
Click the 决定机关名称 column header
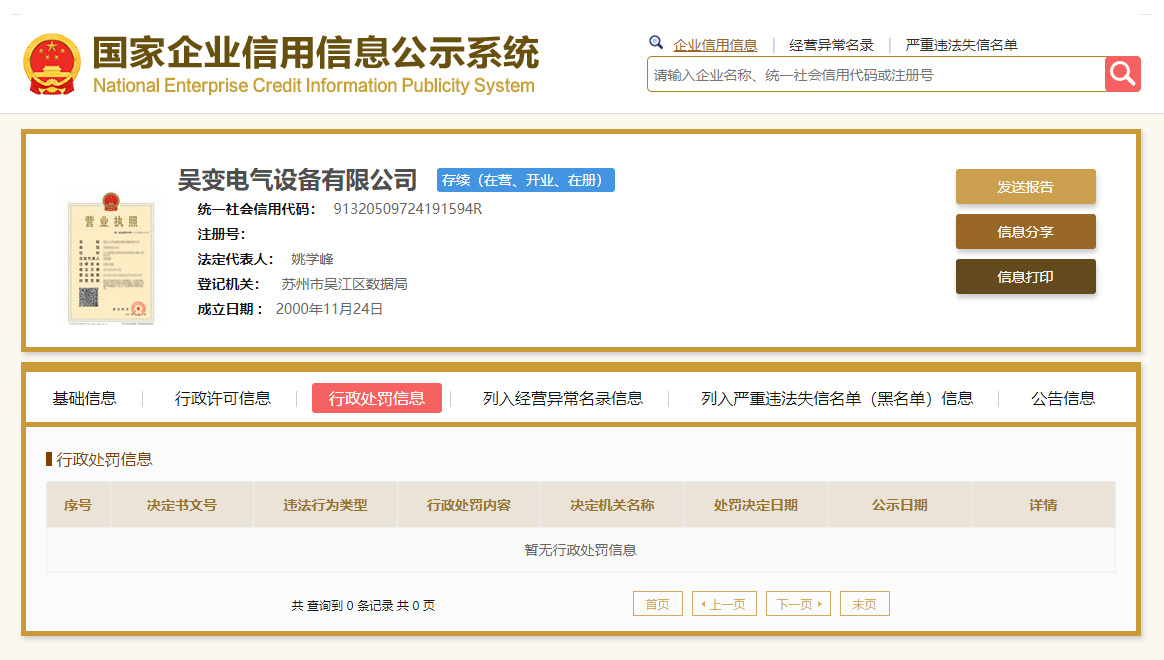pos(612,505)
